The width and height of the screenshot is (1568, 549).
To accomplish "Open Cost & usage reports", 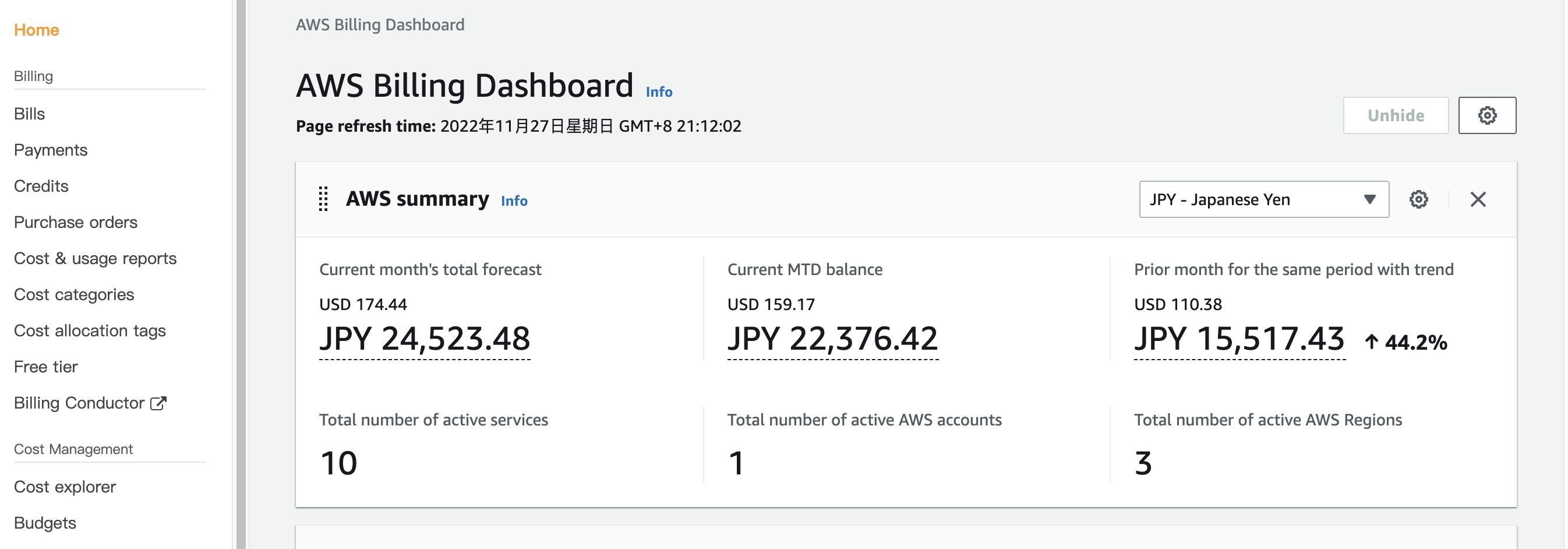I will (x=95, y=258).
